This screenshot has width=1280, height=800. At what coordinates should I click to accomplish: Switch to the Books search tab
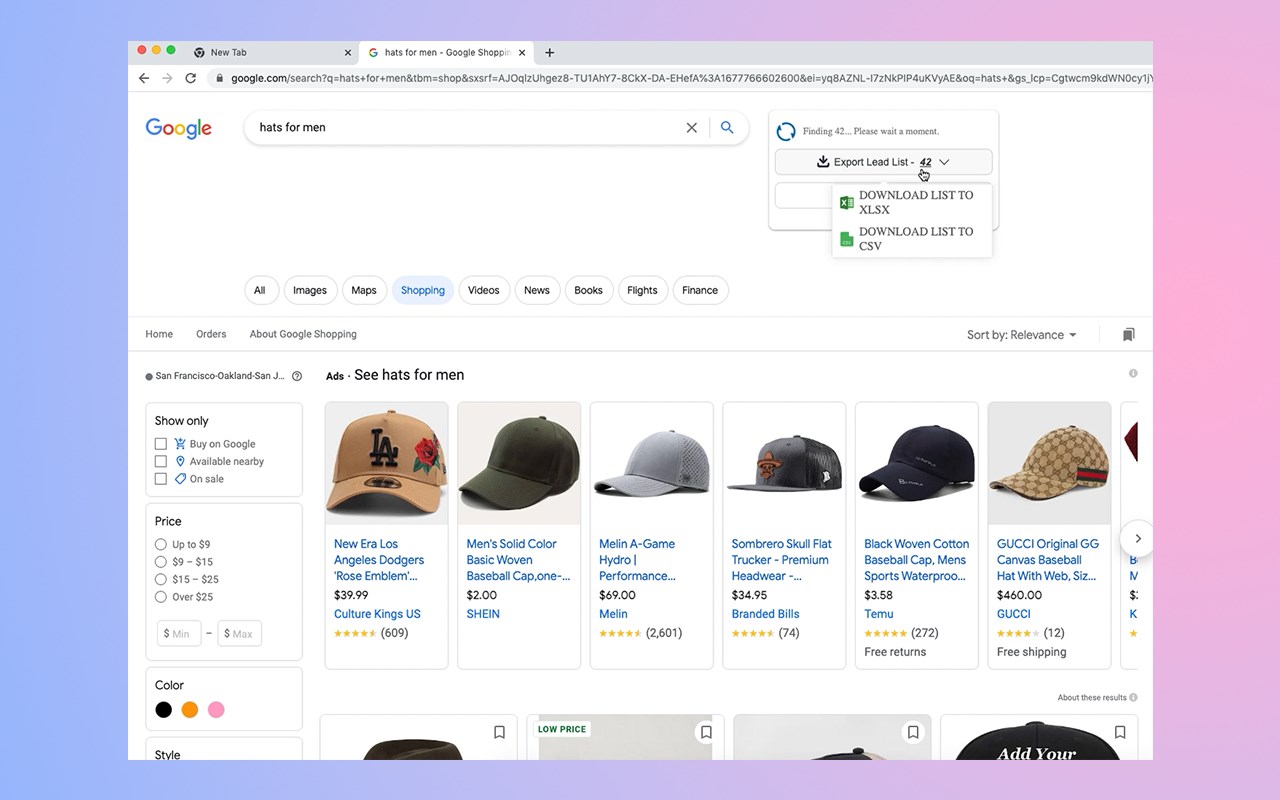click(589, 291)
